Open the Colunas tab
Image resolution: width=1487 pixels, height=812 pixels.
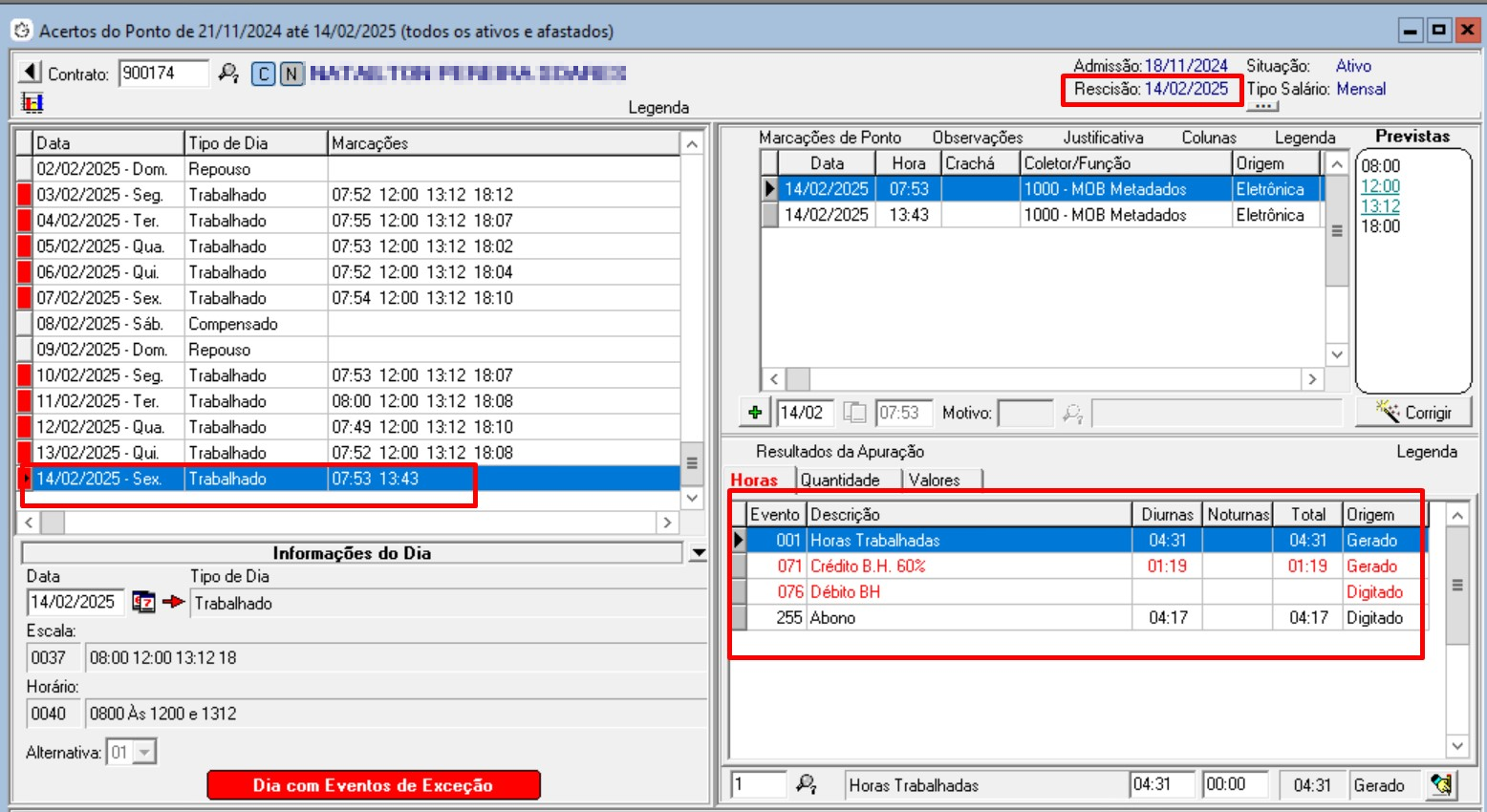(x=1209, y=138)
